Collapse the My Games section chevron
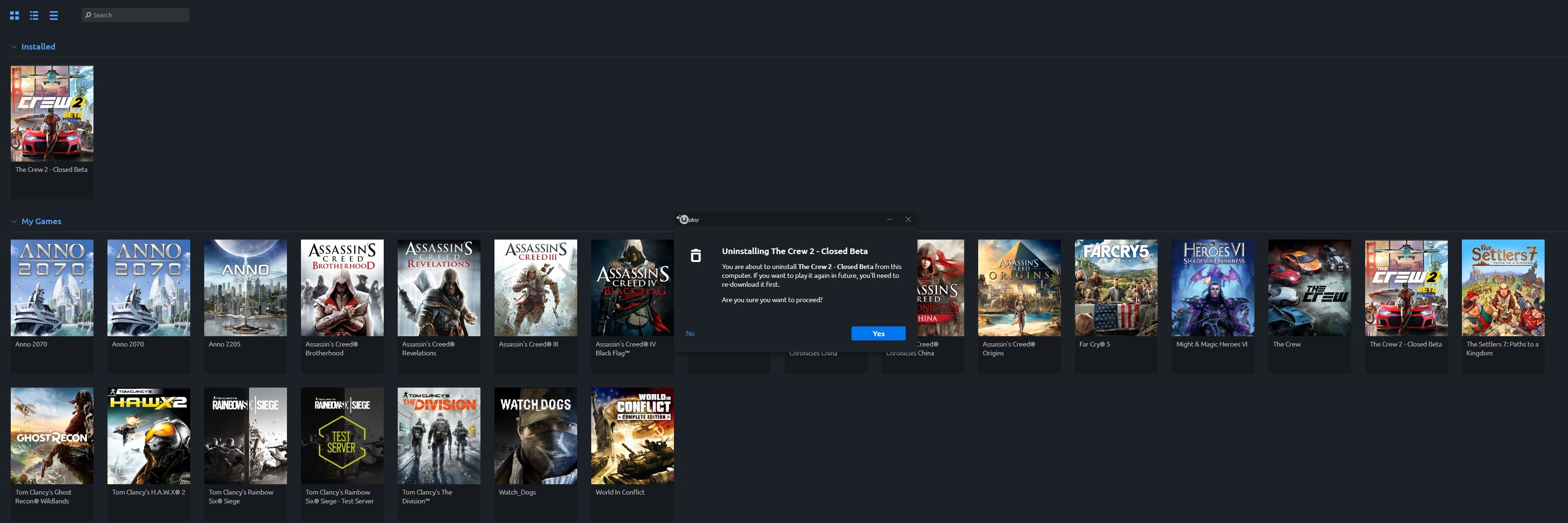 14,221
